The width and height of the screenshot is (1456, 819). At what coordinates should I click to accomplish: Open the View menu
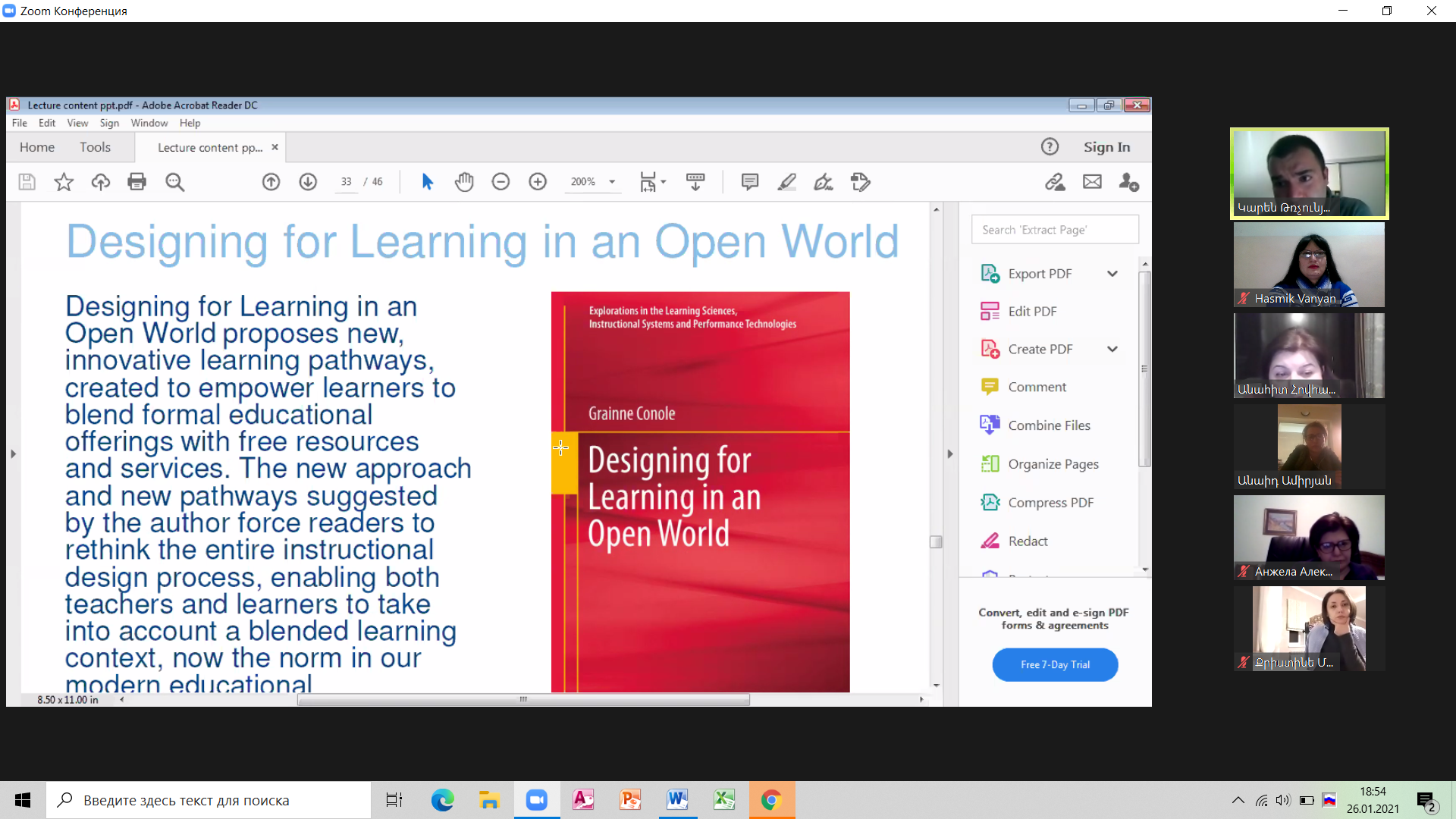[x=77, y=123]
